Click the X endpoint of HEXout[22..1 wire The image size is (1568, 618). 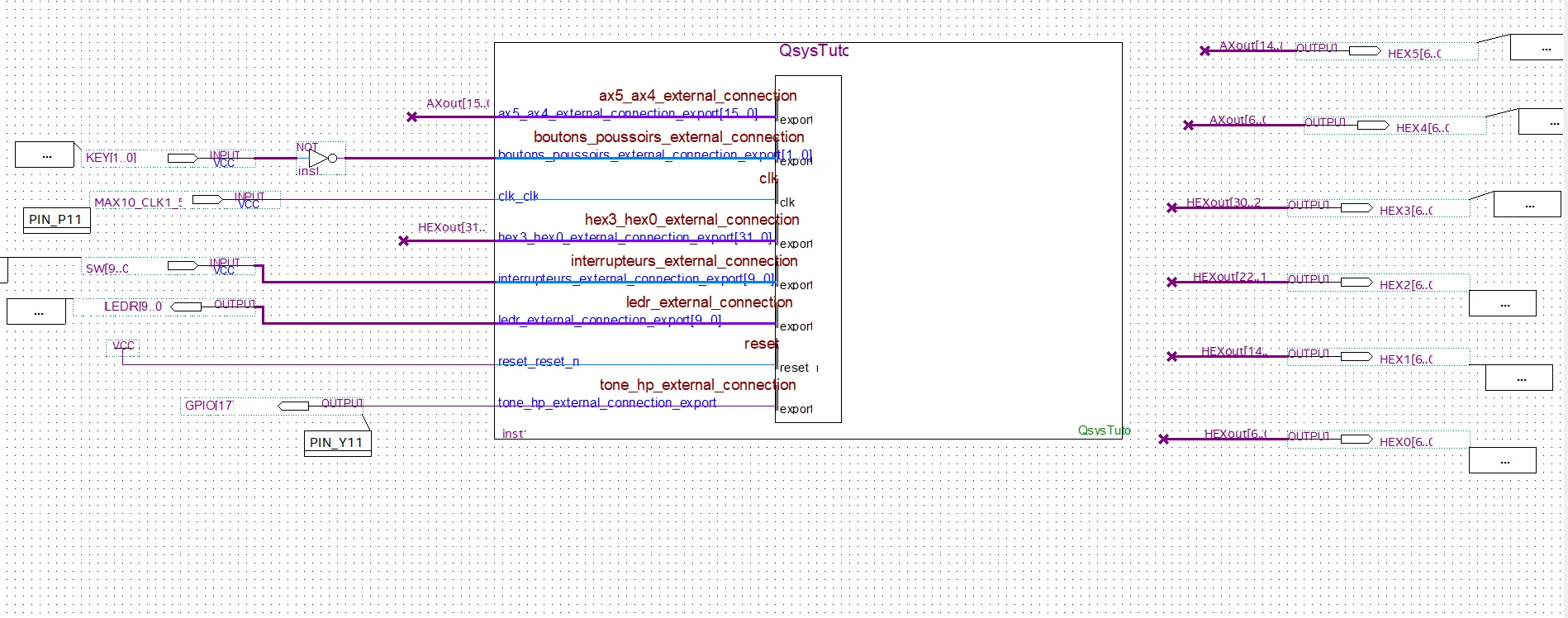coord(1172,282)
